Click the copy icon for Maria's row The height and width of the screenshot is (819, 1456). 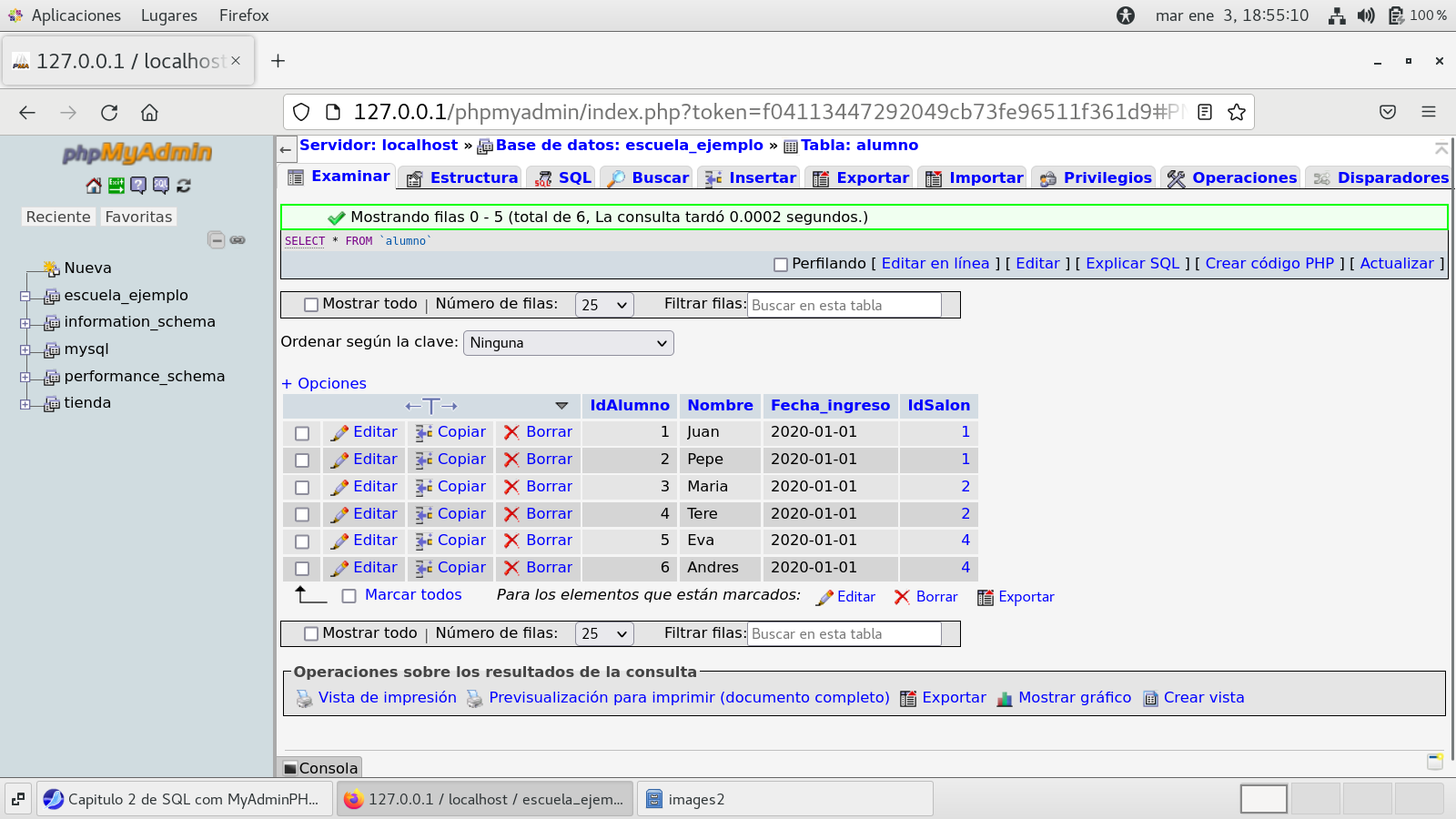pos(424,488)
